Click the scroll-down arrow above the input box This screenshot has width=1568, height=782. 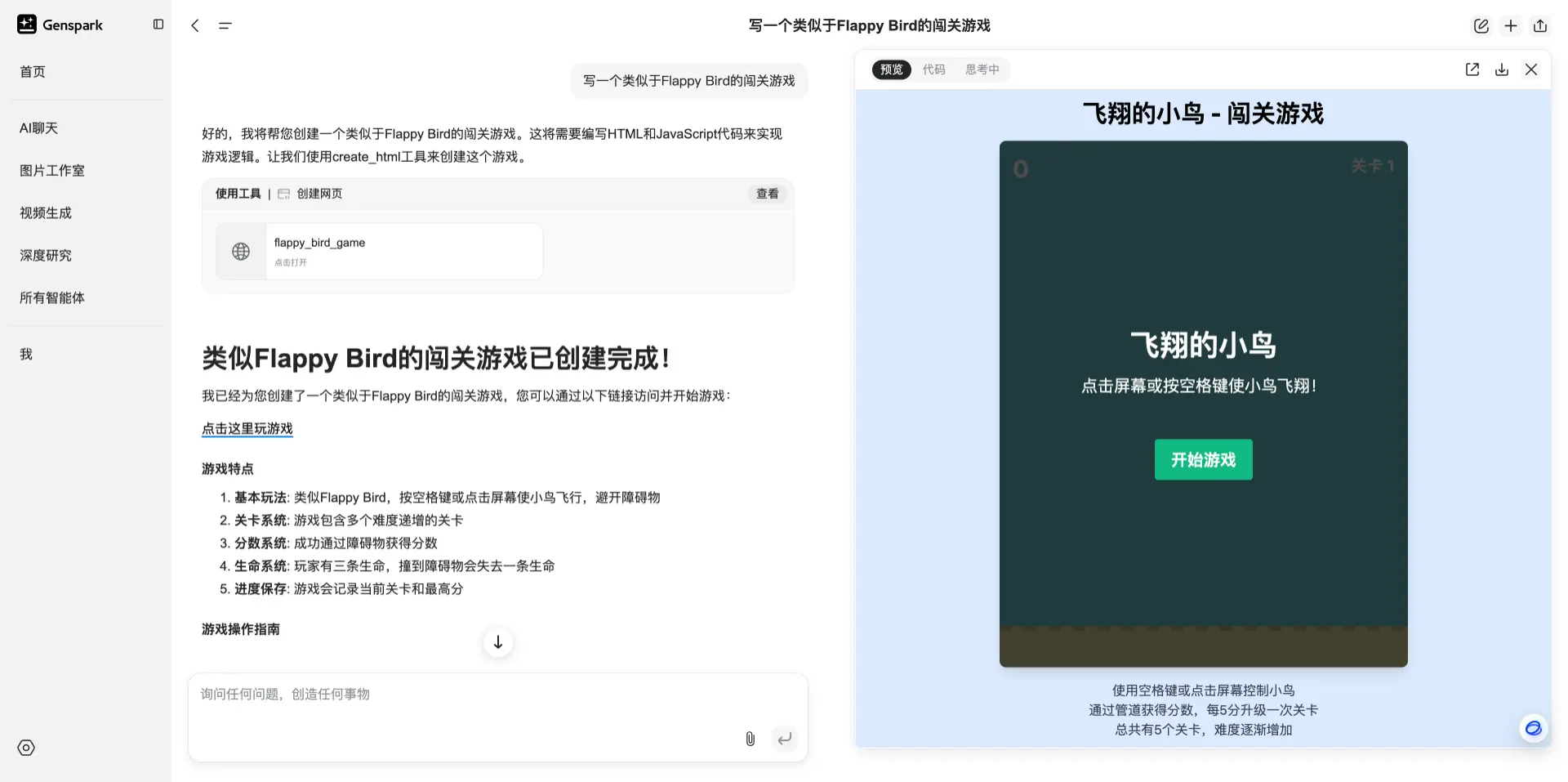[x=498, y=642]
